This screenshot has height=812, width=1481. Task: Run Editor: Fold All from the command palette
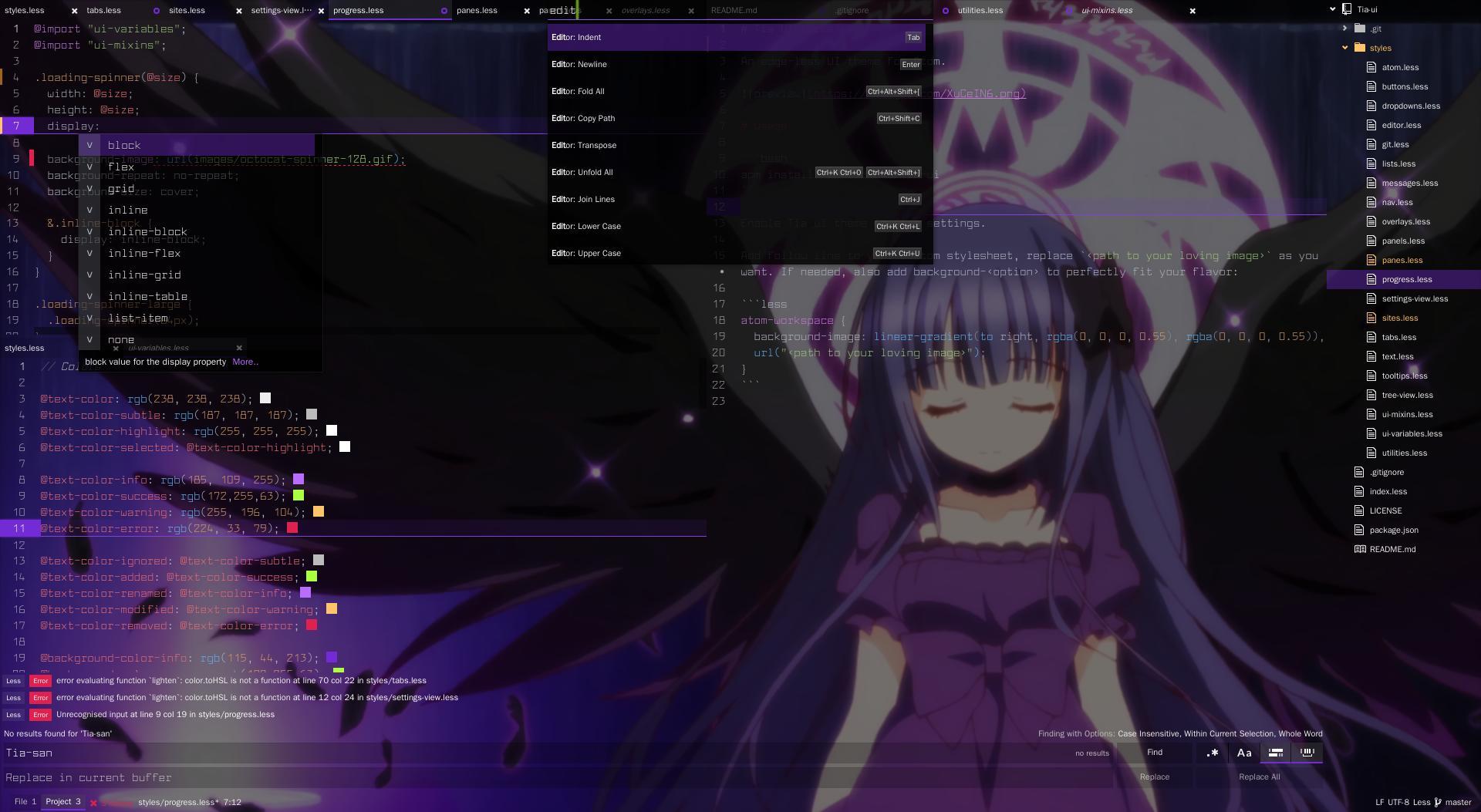coord(736,91)
